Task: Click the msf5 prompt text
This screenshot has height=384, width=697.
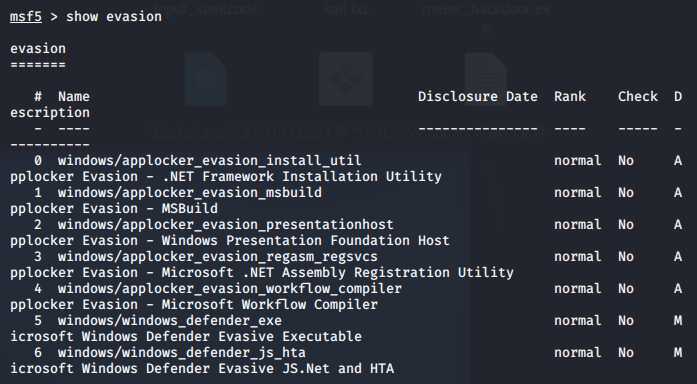Action: tap(26, 17)
